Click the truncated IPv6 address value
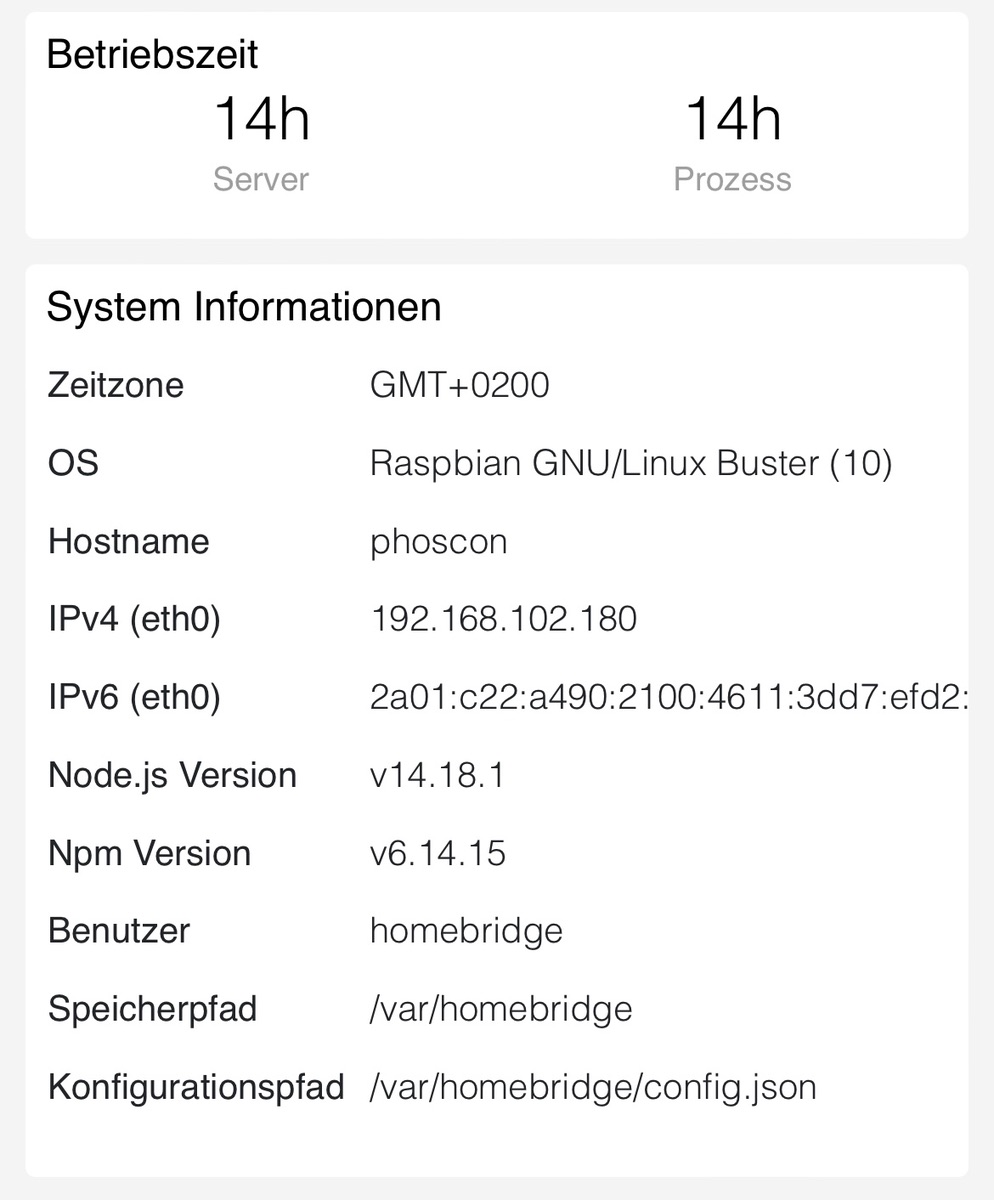The image size is (994, 1200). point(667,697)
